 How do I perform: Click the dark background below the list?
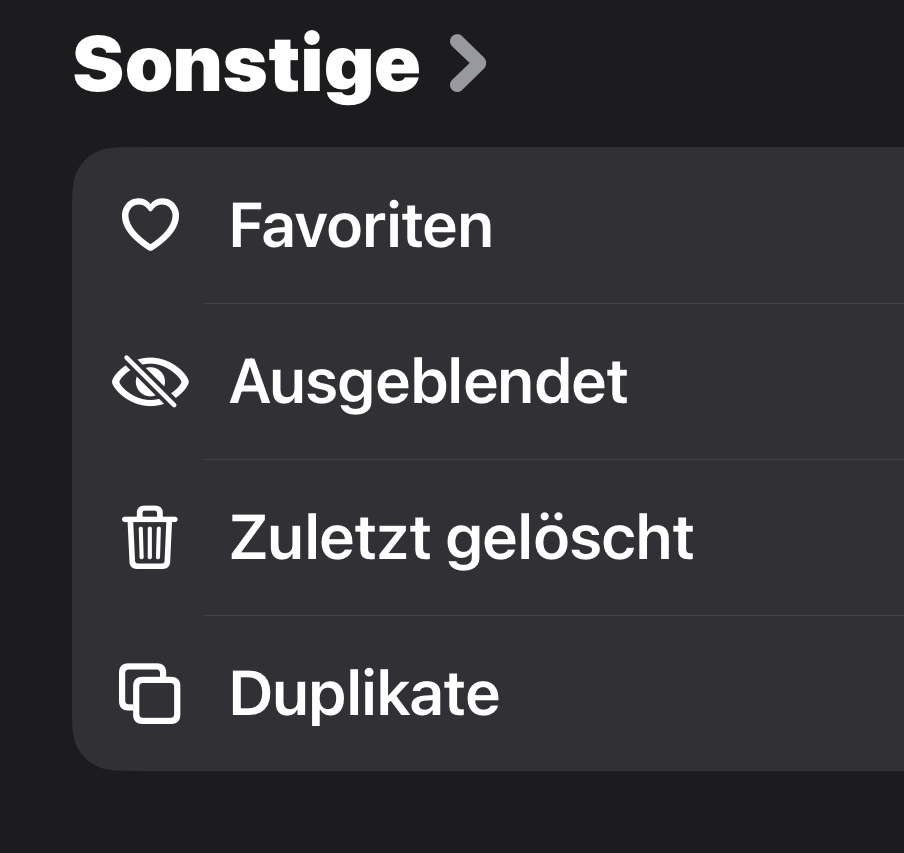point(450,812)
